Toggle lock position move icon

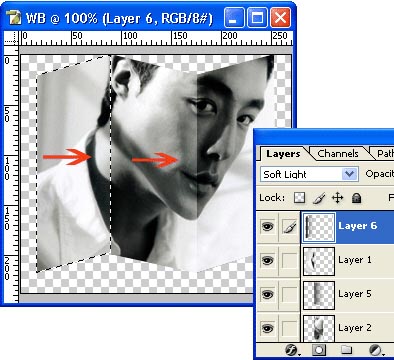point(338,198)
